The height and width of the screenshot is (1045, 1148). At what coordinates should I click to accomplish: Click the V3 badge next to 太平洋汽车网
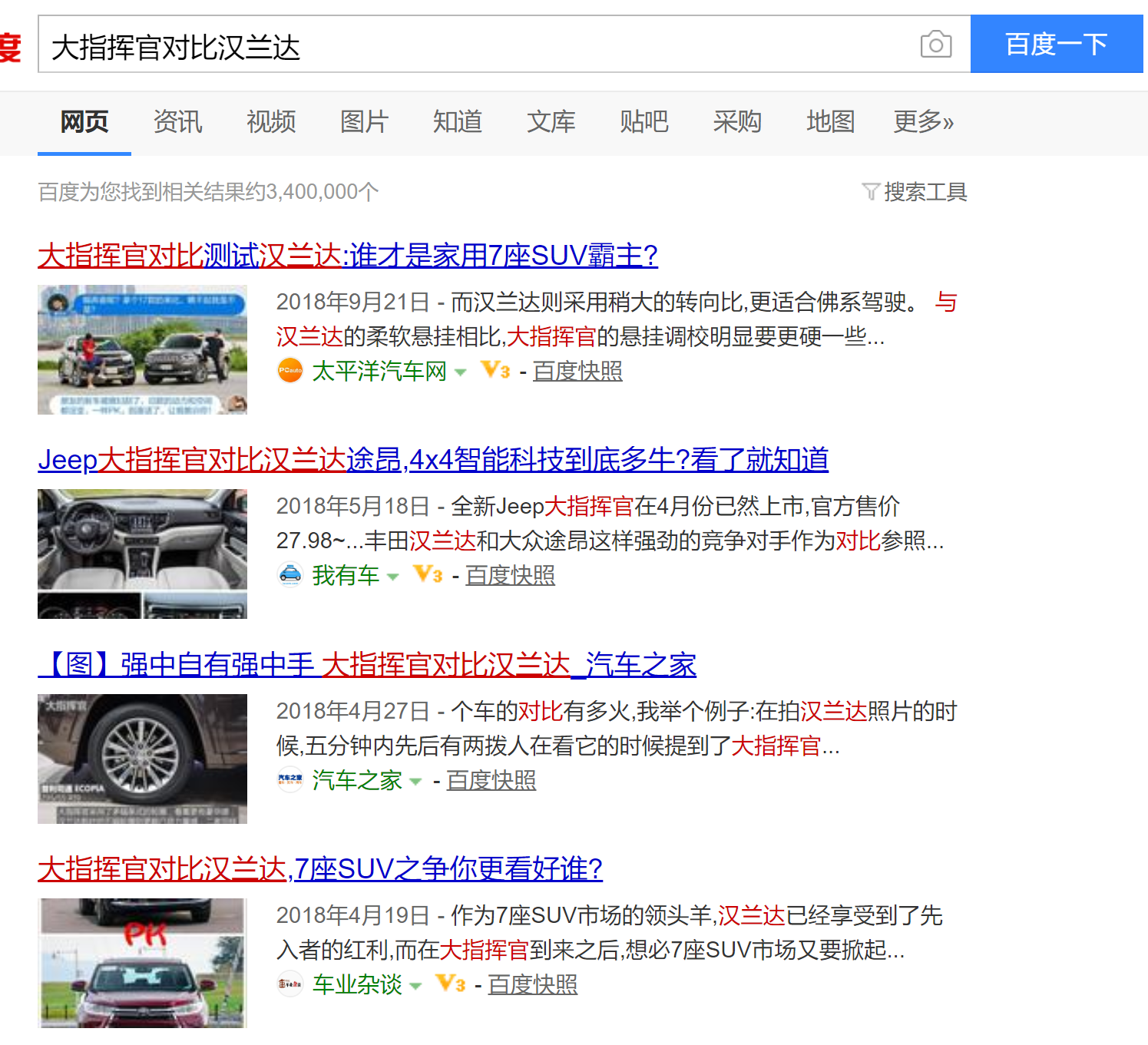[495, 371]
